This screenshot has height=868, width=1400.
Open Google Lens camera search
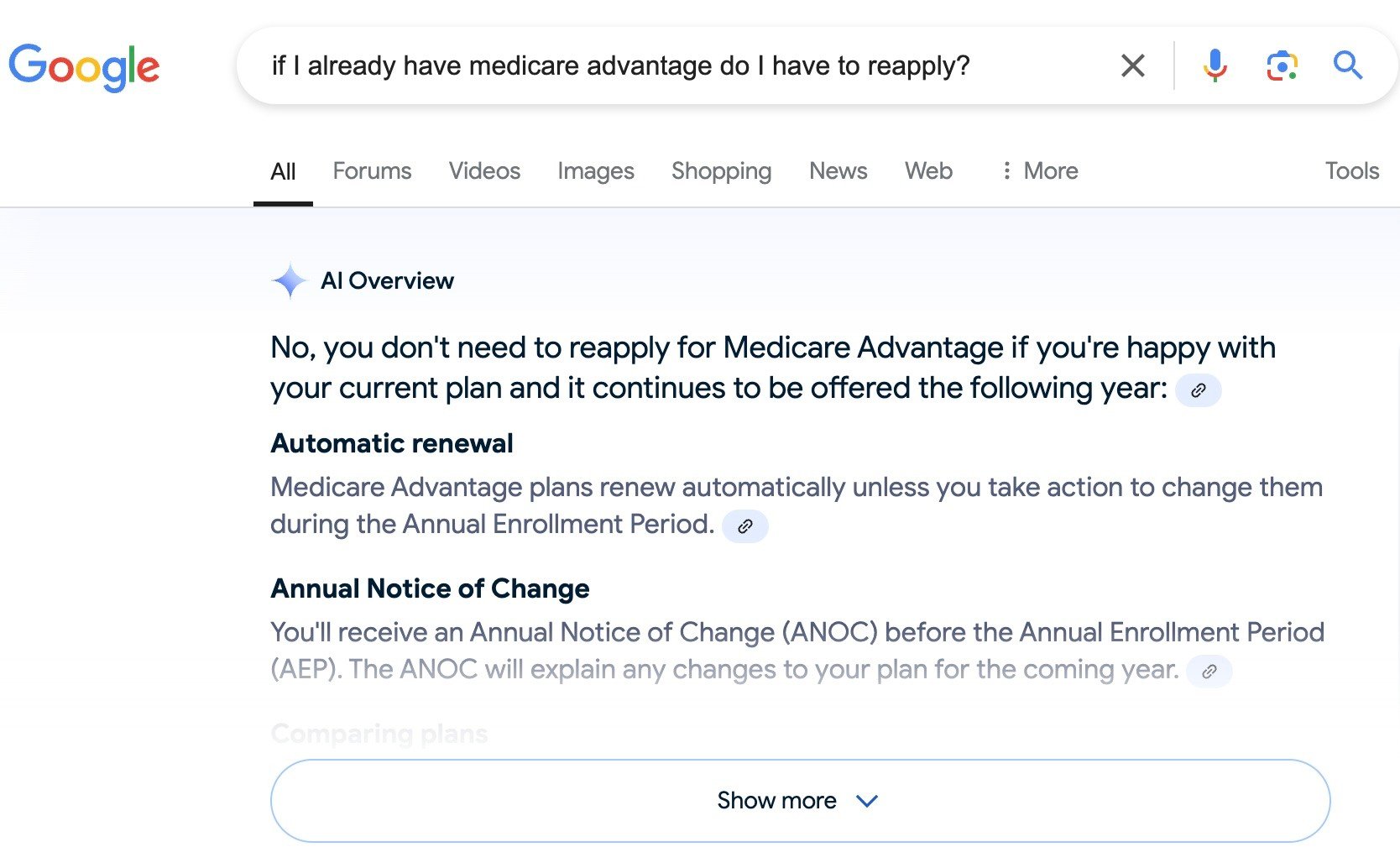1280,65
